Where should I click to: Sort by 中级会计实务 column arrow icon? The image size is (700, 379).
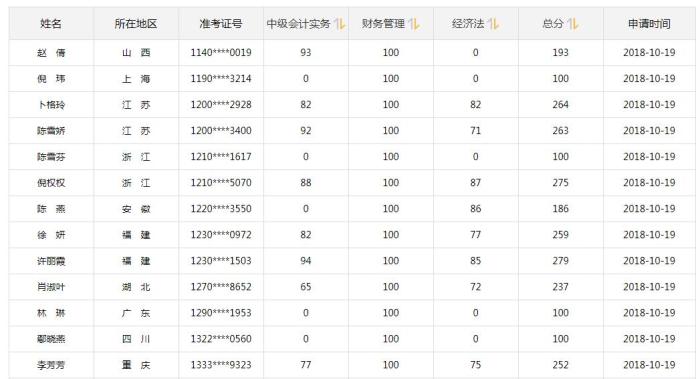coord(340,24)
